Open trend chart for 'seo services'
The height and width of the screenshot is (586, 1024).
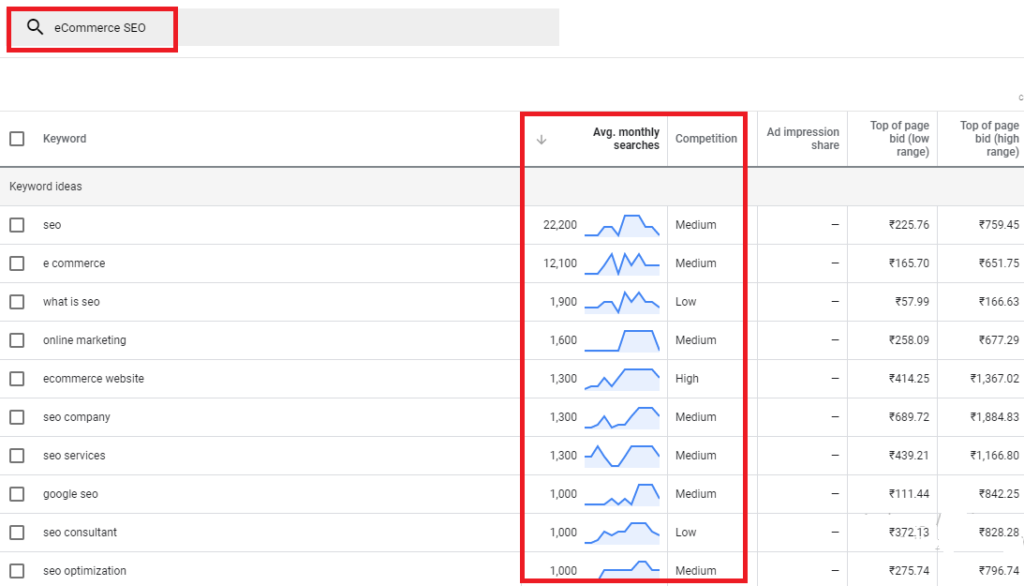point(622,455)
